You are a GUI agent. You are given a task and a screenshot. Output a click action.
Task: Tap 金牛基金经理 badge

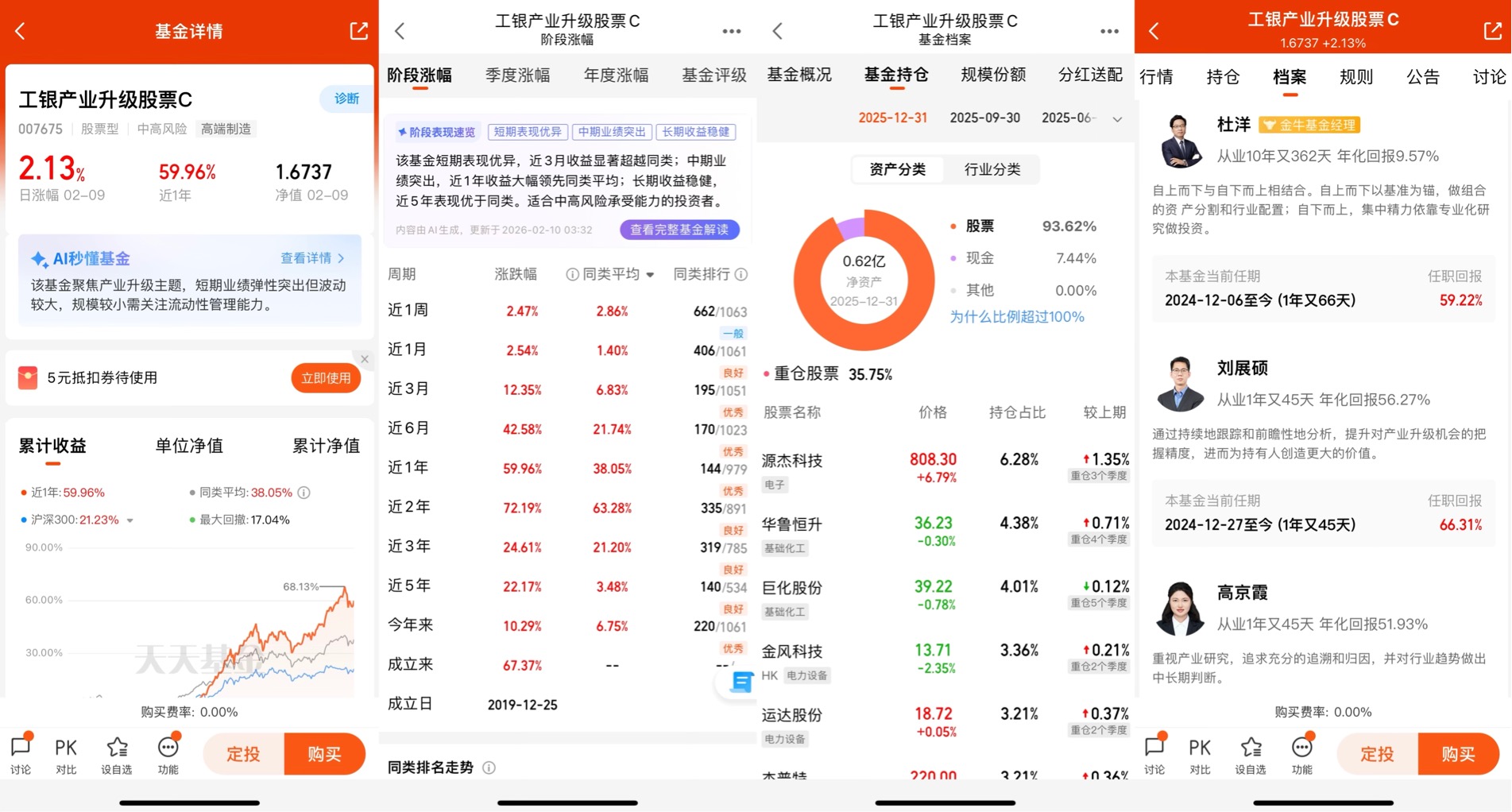tap(1309, 125)
